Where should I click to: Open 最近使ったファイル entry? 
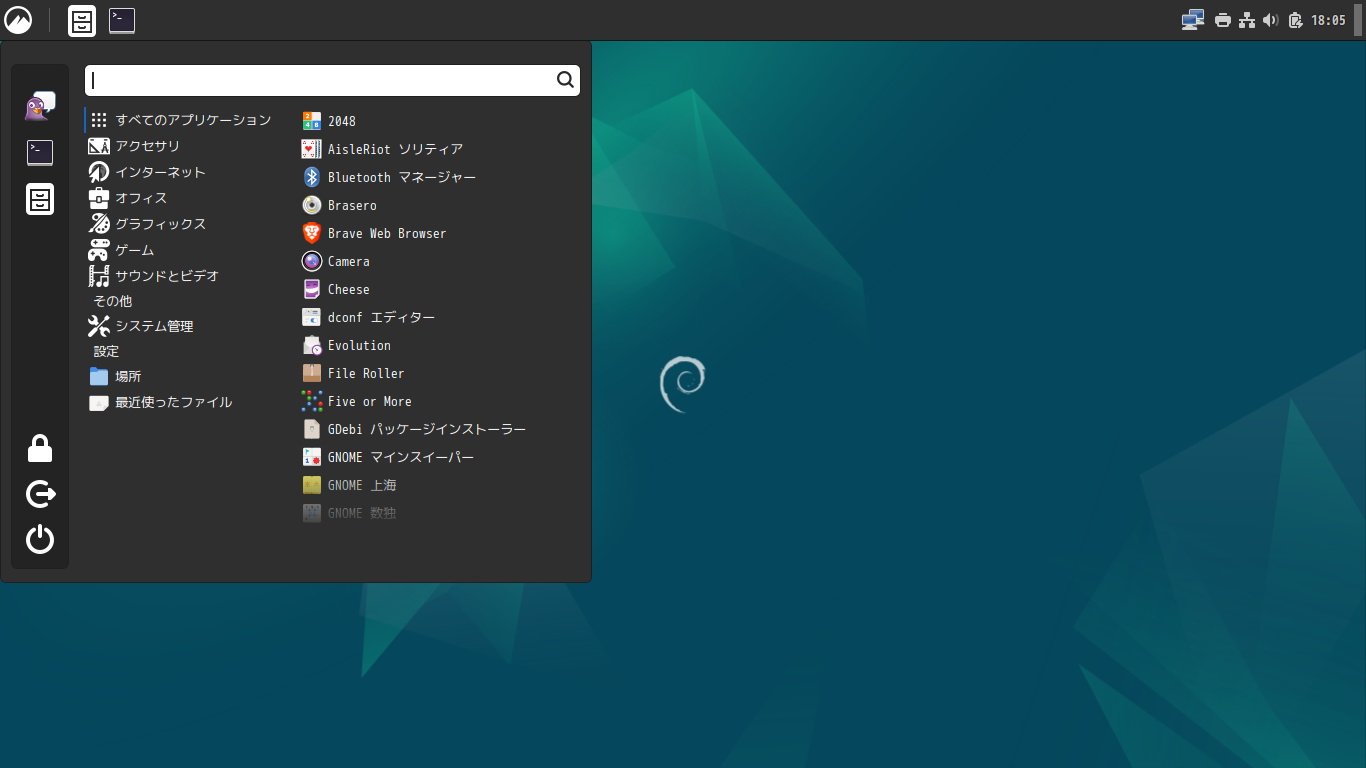pos(172,402)
